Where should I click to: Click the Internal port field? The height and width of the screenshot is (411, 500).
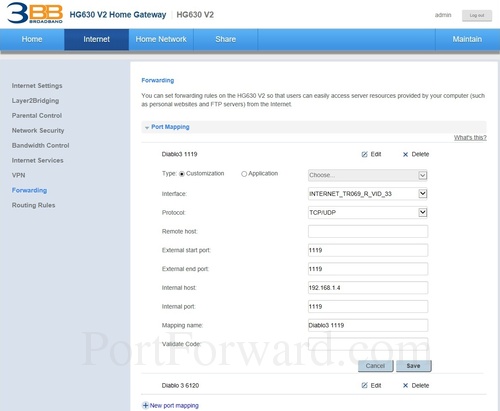point(368,306)
